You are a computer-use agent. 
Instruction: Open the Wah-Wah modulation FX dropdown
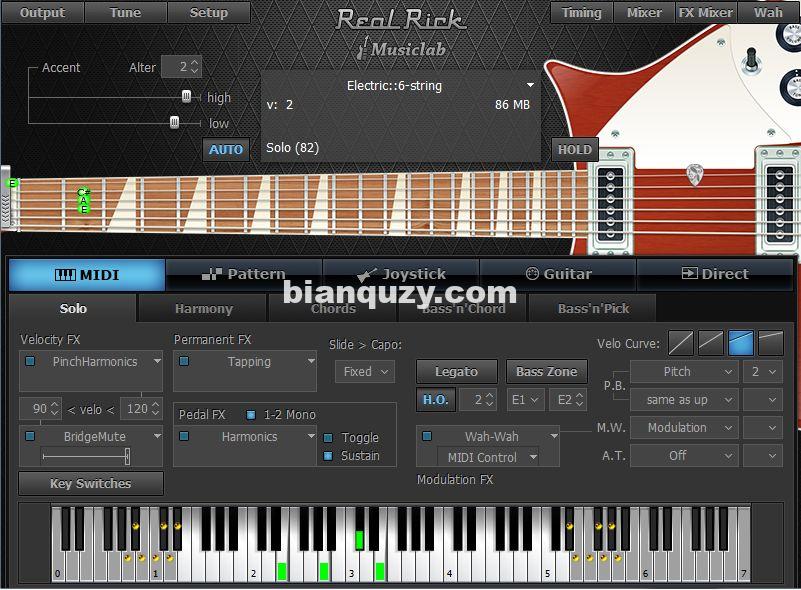pos(554,436)
